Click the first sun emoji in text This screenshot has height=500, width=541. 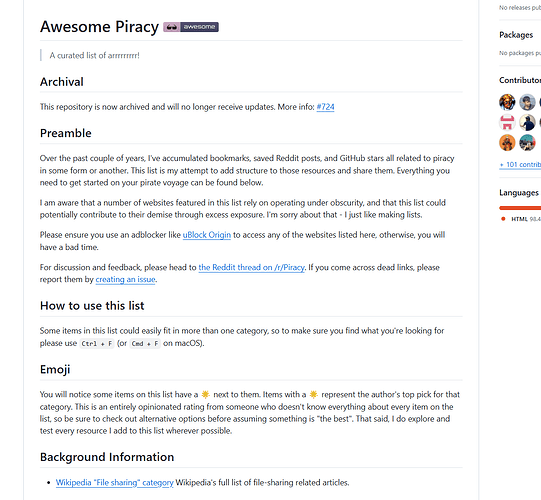tap(206, 394)
